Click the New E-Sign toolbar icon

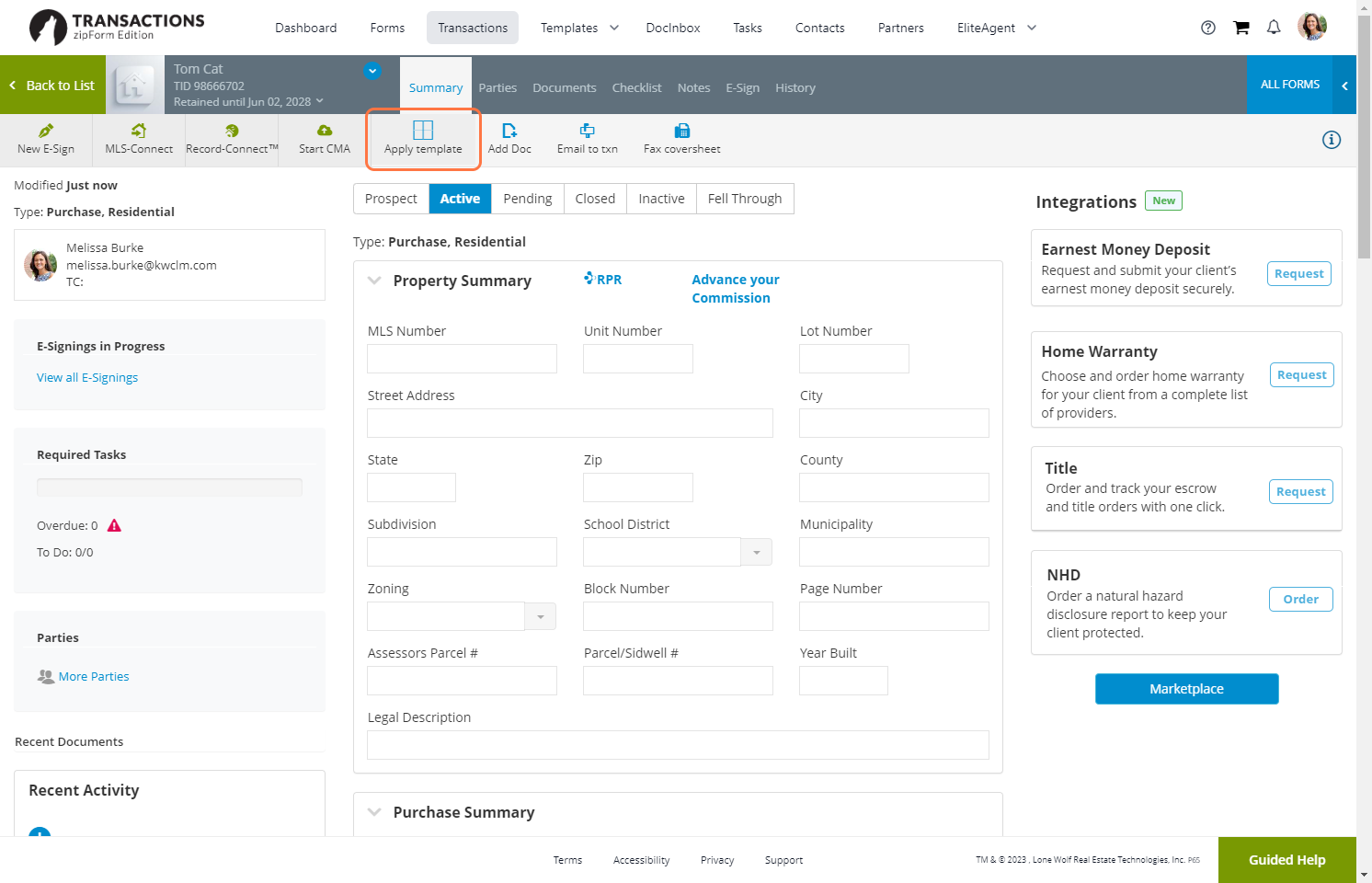(x=46, y=131)
